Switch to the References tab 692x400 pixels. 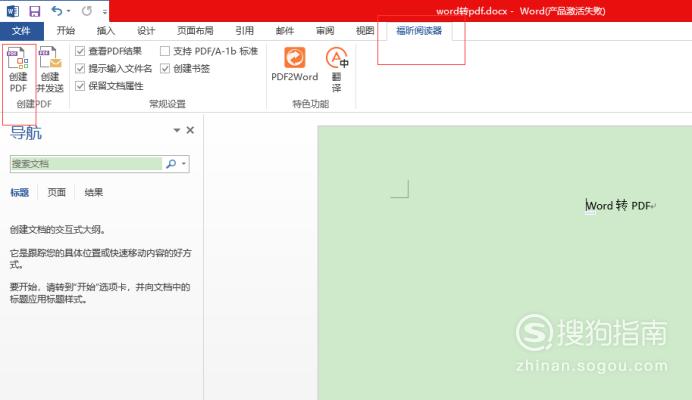point(244,30)
